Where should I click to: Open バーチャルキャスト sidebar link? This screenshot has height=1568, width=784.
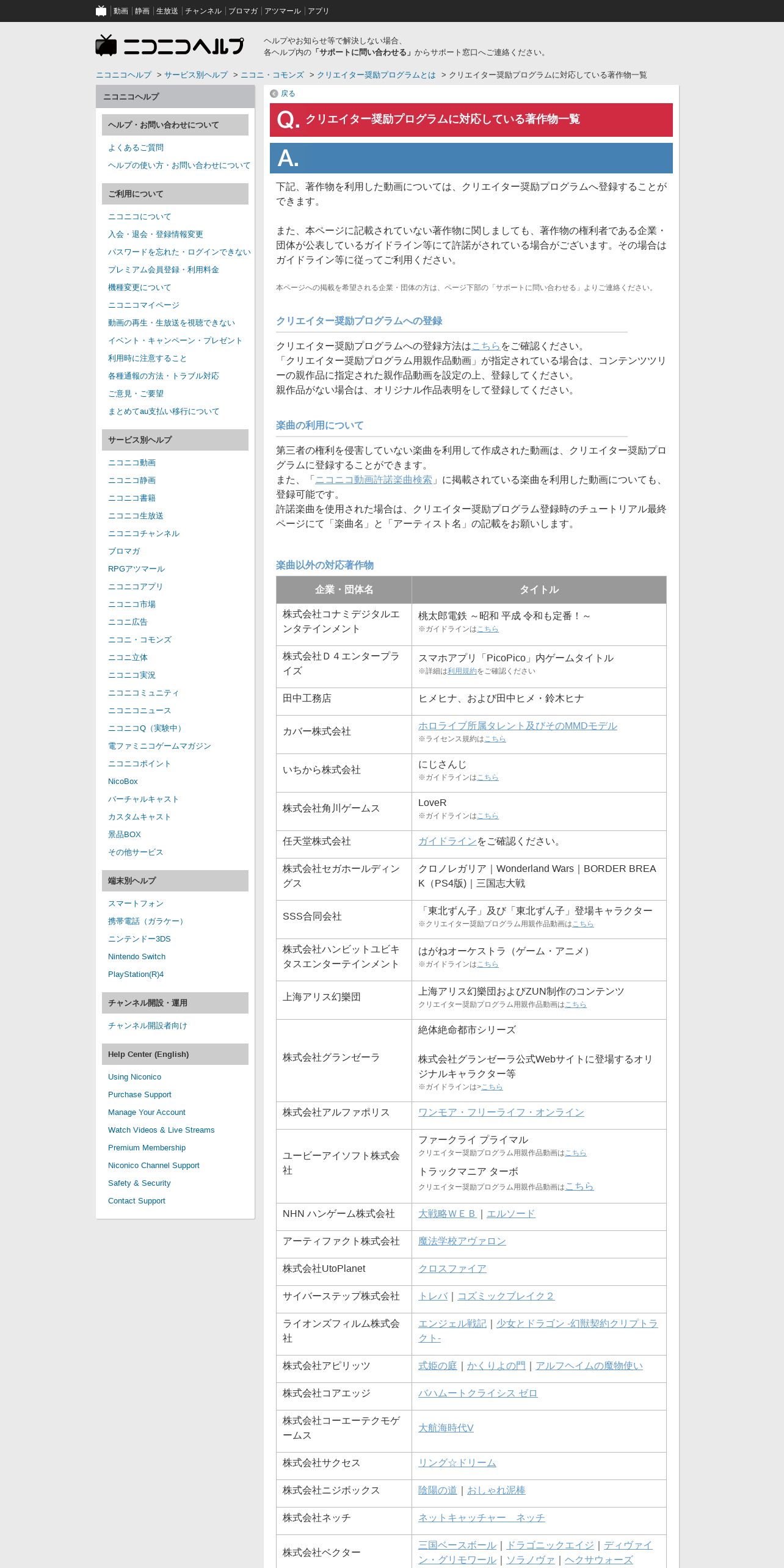143,799
